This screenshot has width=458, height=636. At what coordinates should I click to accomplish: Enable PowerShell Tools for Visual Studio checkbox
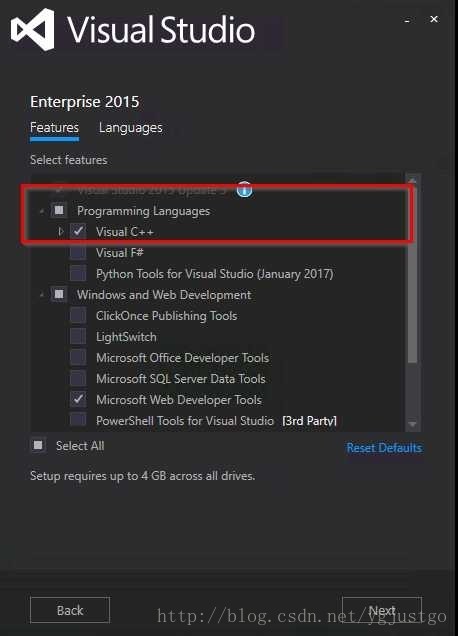78,419
